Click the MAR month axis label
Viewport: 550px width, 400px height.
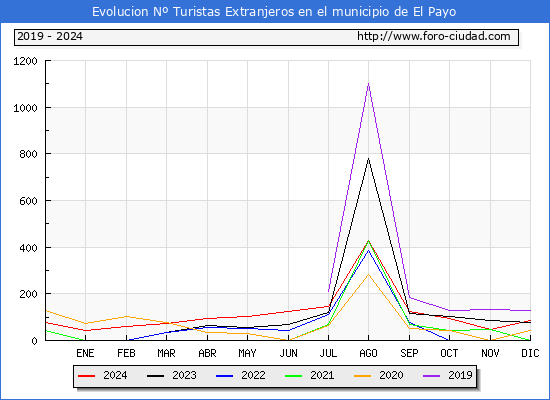pos(166,353)
